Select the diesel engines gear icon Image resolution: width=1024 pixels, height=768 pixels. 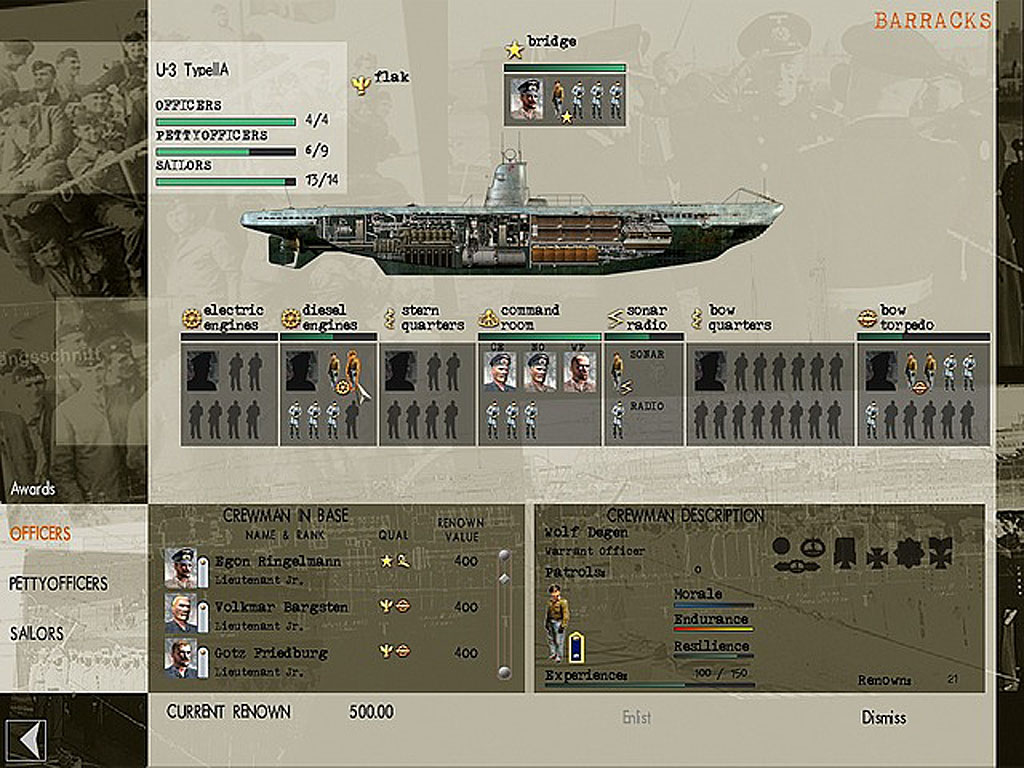[290, 318]
